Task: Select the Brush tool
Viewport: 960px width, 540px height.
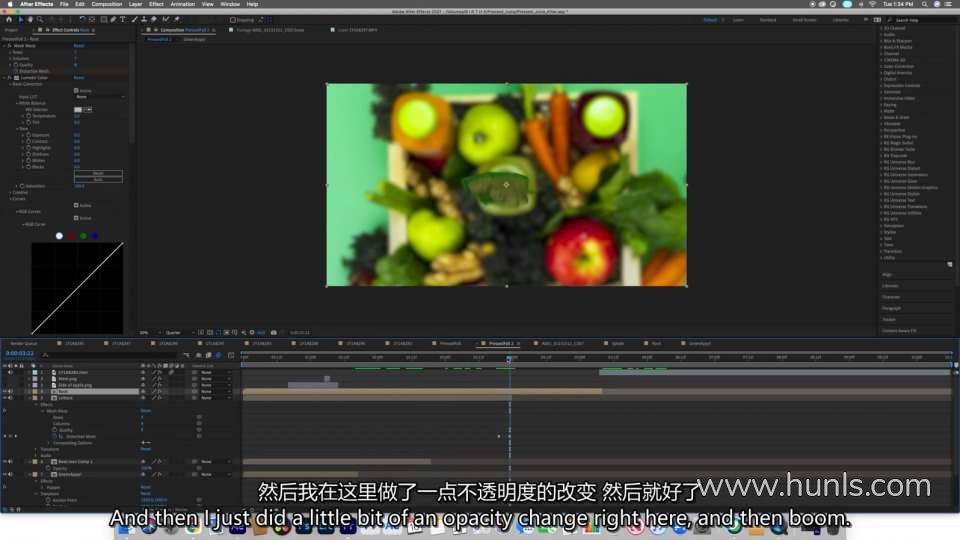Action: click(x=134, y=20)
